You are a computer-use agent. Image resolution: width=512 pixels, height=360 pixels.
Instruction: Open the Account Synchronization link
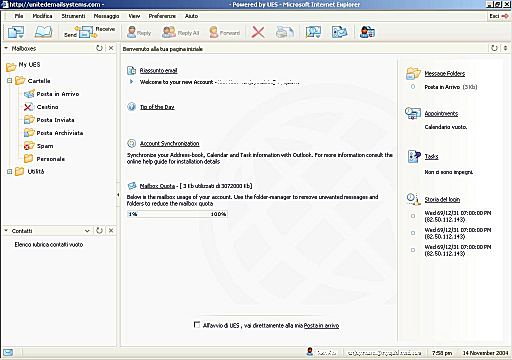[x=169, y=143]
